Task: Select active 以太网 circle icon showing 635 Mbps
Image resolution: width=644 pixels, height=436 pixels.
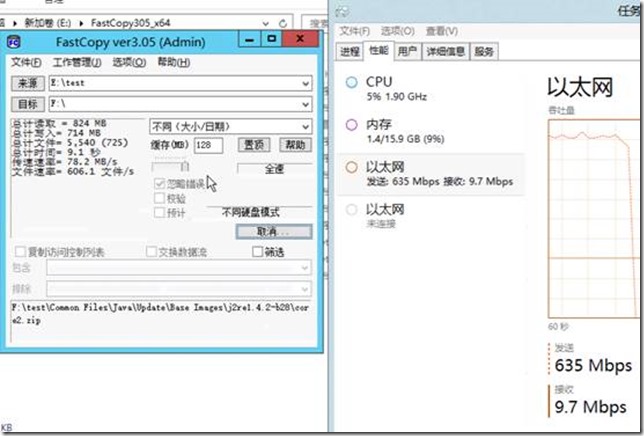Action: pyautogui.click(x=352, y=167)
